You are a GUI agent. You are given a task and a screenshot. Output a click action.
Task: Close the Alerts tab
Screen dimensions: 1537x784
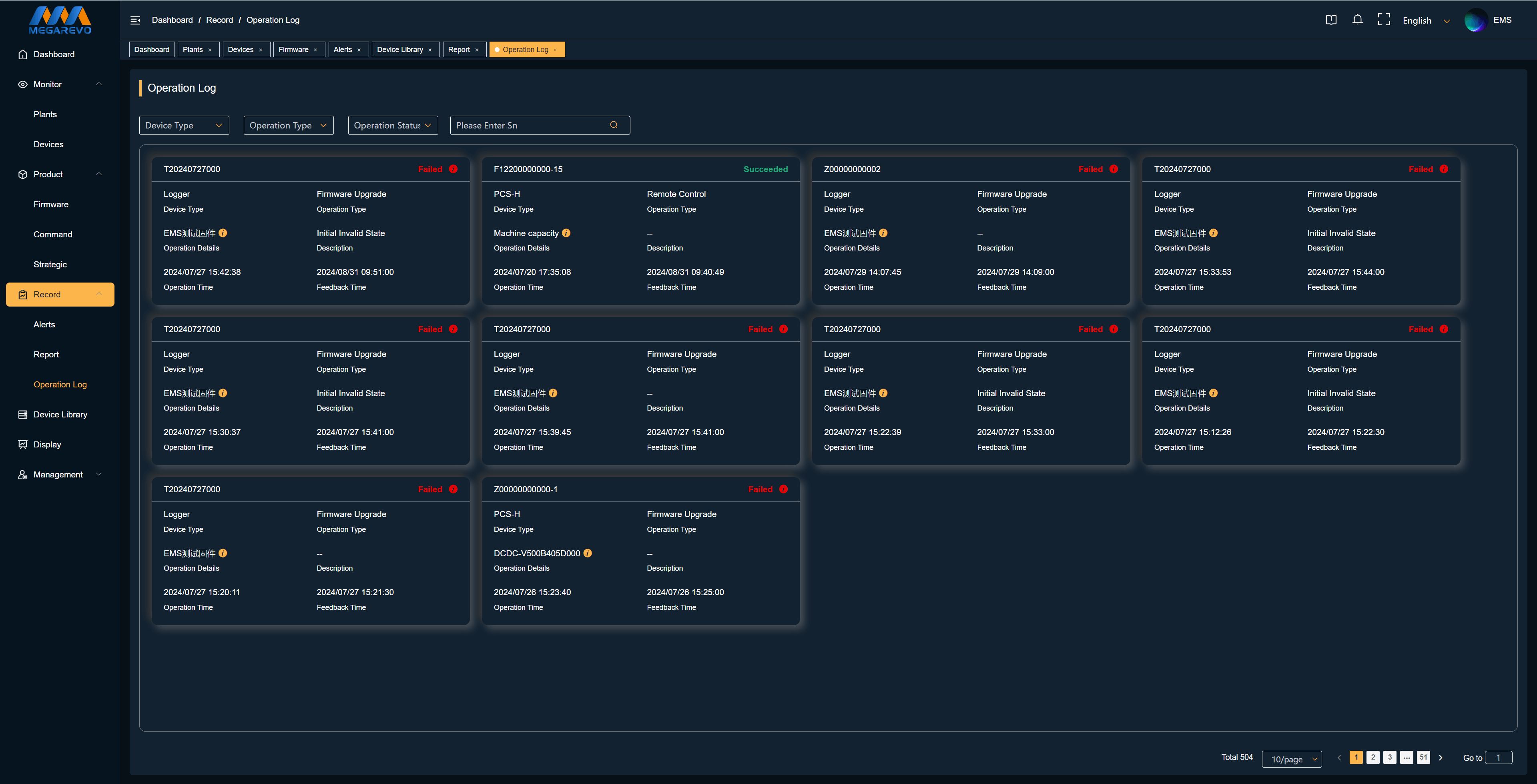pos(359,50)
